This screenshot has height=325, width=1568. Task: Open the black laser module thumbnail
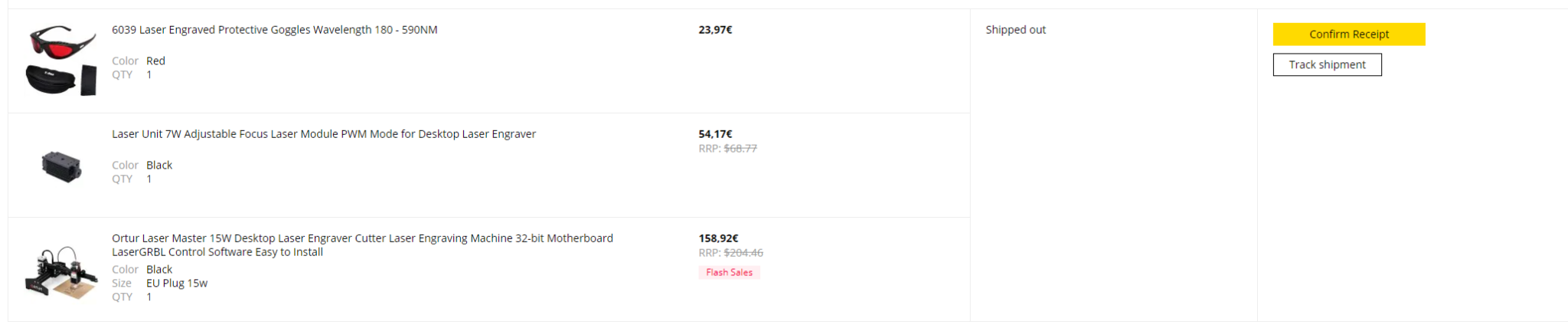61,166
